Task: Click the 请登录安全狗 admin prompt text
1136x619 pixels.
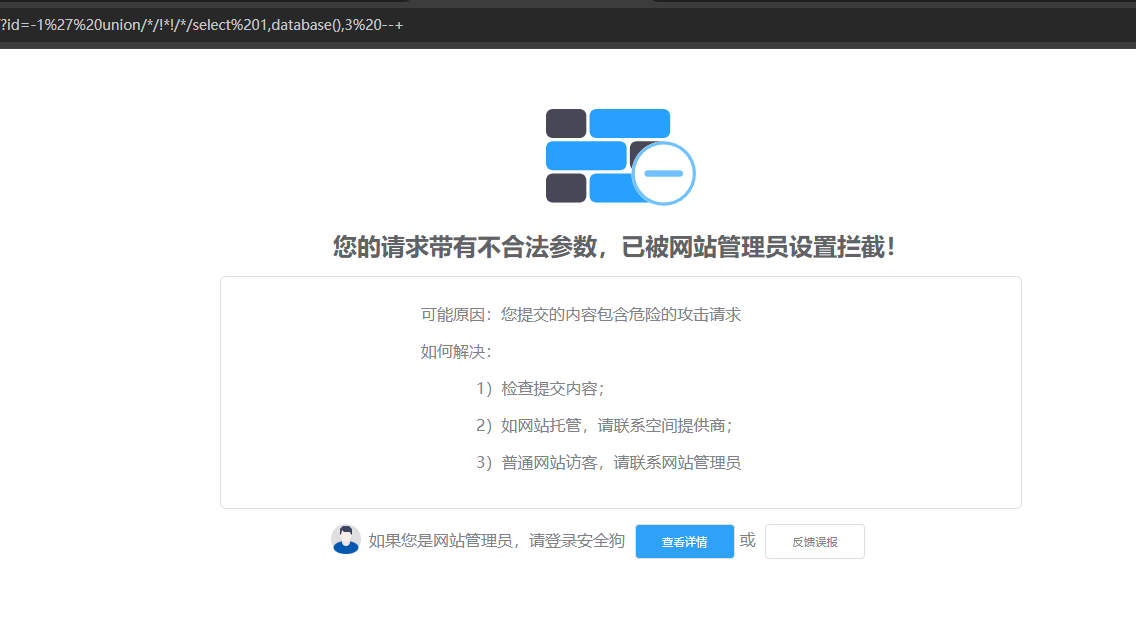Action: (496, 541)
